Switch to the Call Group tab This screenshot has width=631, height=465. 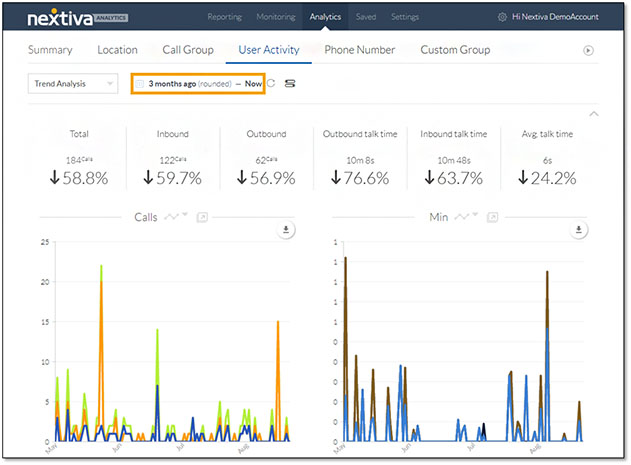click(188, 50)
